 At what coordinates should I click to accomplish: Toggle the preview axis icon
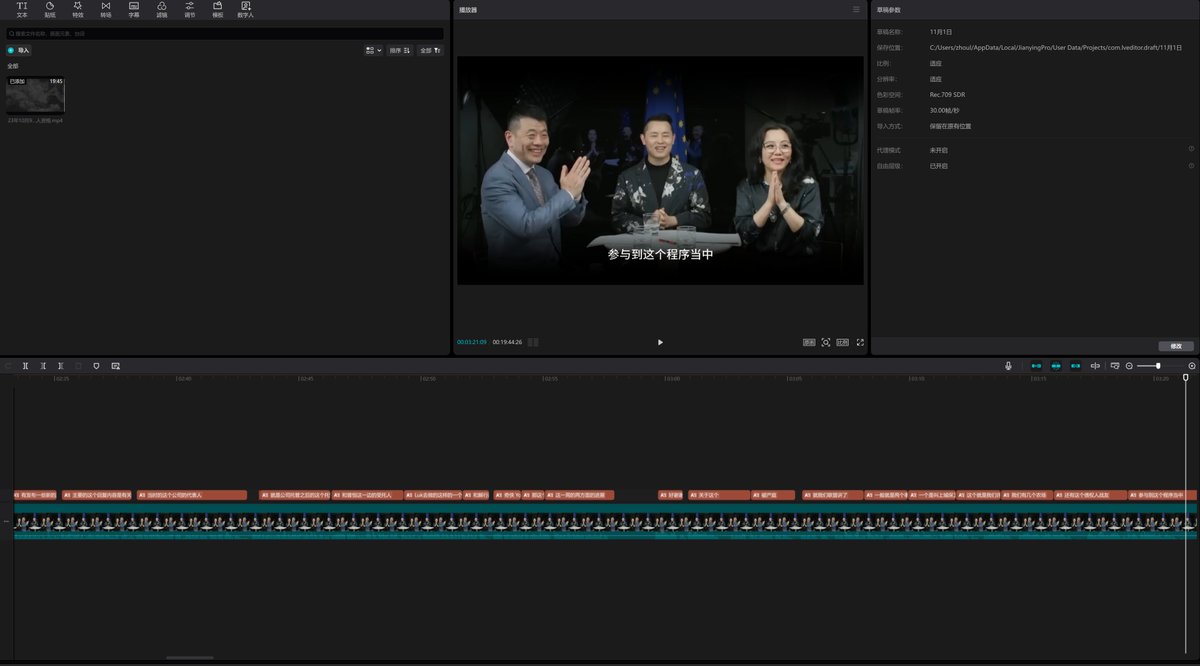pyautogui.click(x=1095, y=366)
